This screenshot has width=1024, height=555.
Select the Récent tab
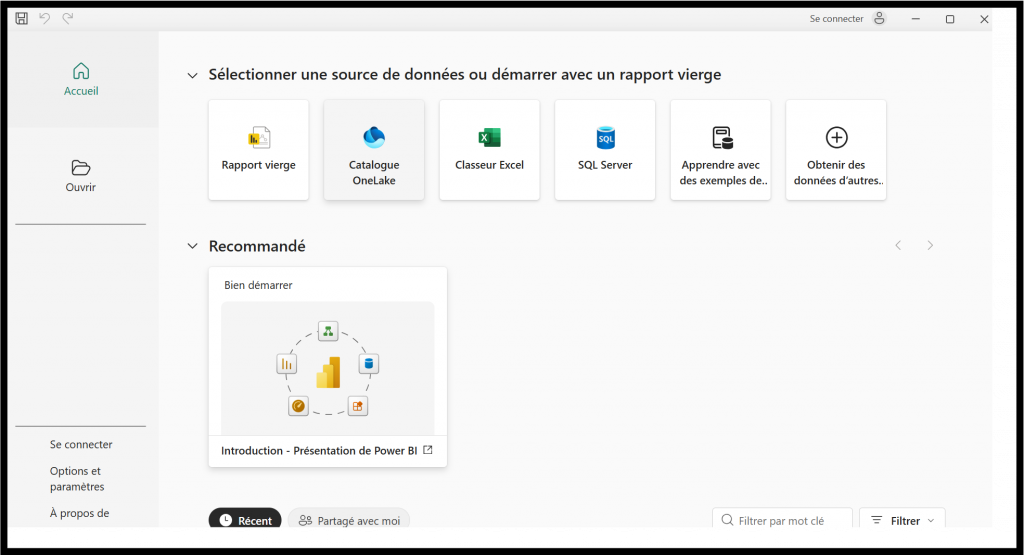(245, 520)
